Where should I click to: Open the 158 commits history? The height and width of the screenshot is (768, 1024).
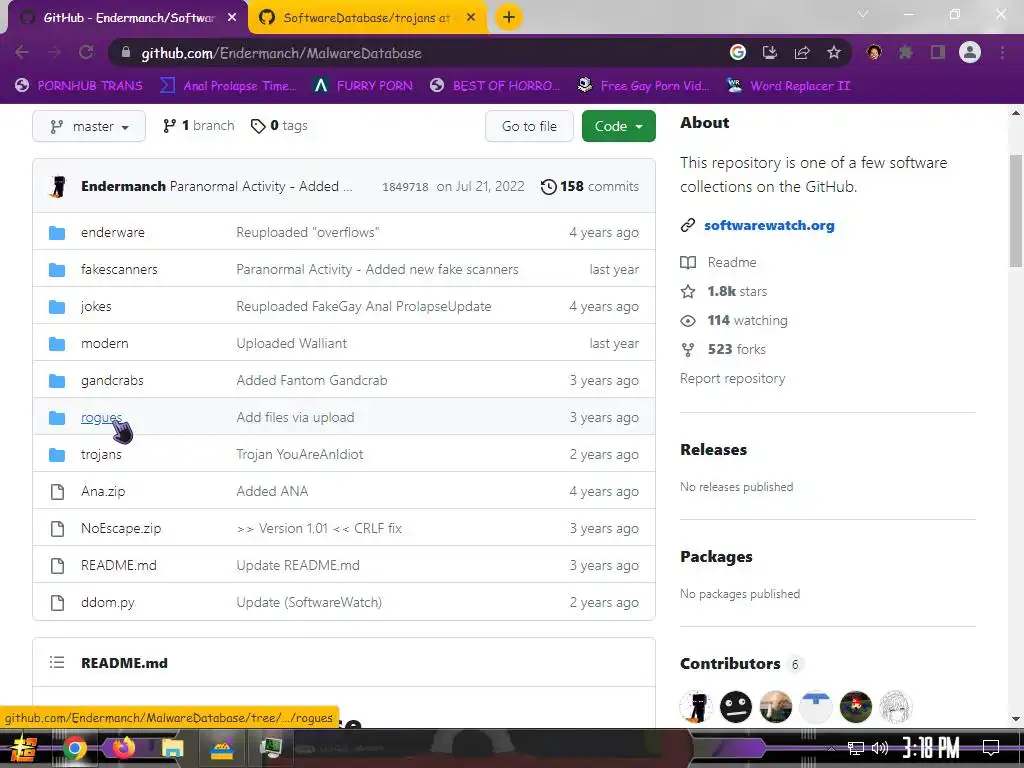[590, 187]
